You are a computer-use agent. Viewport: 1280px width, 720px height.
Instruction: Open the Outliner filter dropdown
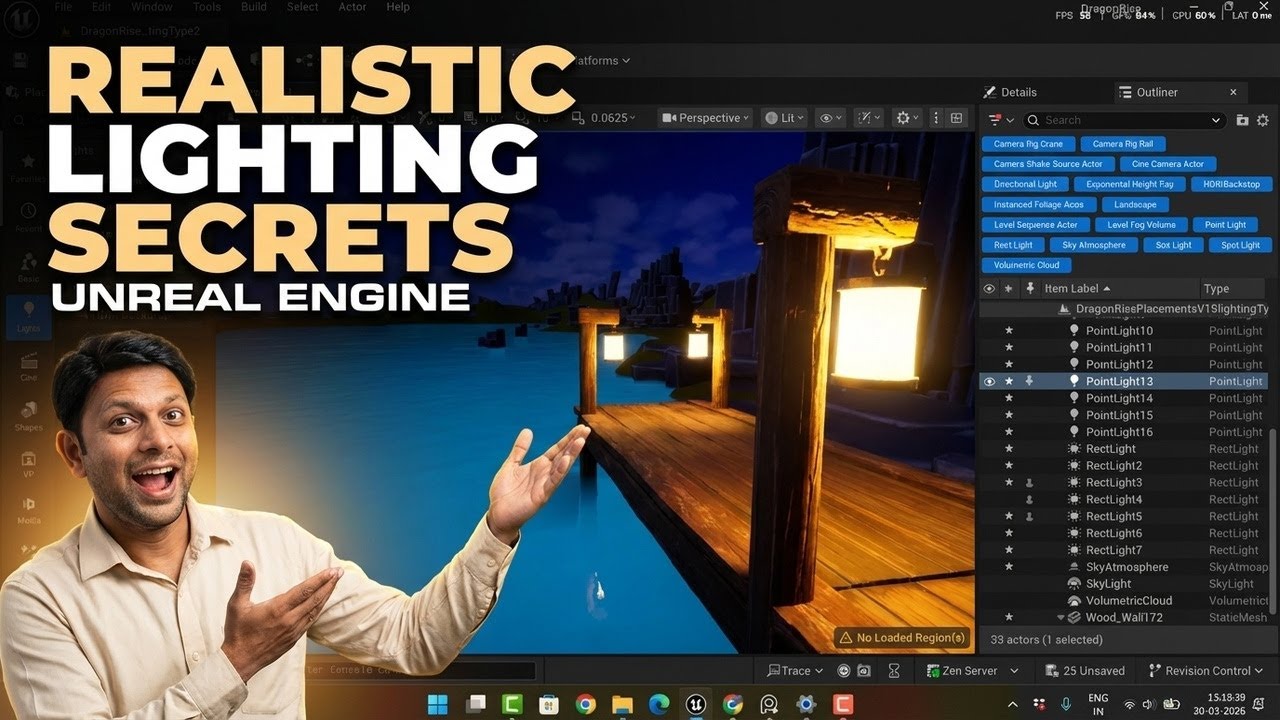[1001, 120]
